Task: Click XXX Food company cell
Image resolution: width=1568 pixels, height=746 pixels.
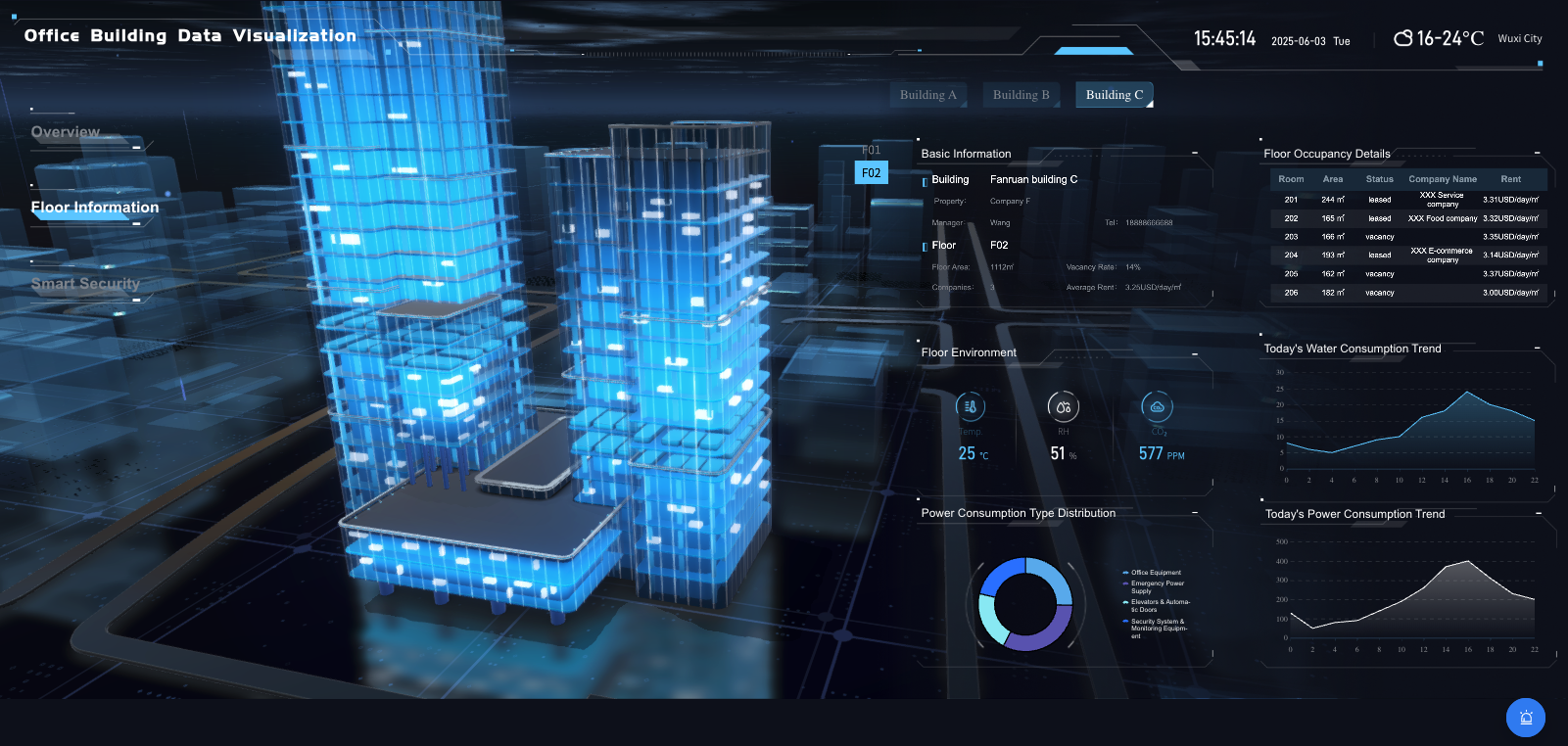Action: [x=1443, y=218]
